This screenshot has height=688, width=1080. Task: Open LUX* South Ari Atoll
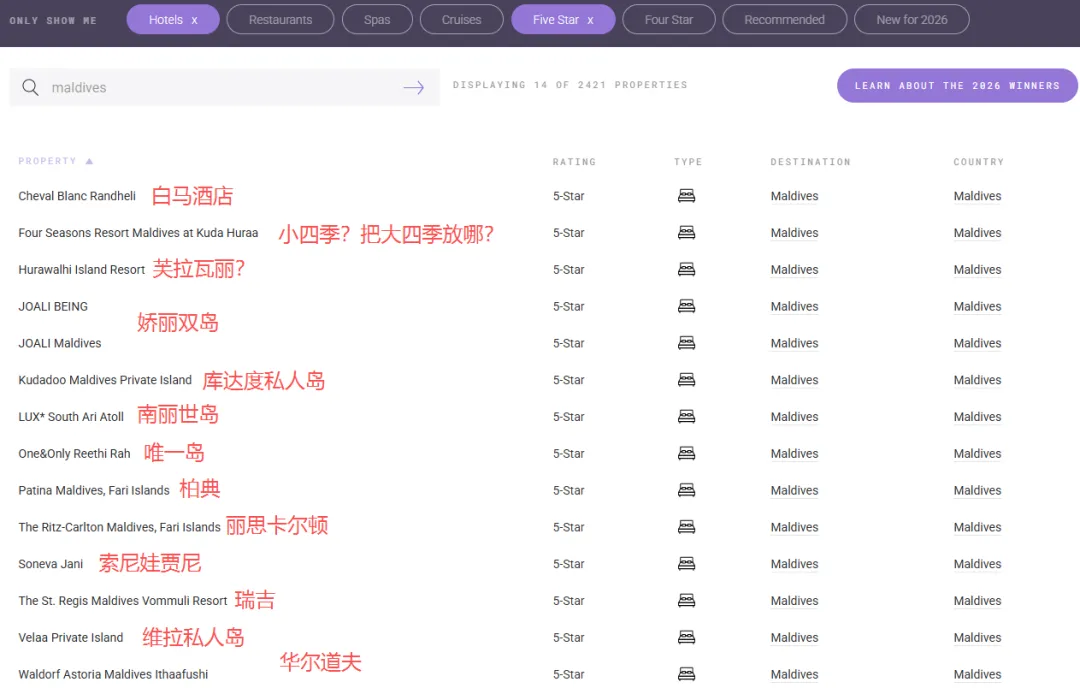click(x=71, y=417)
